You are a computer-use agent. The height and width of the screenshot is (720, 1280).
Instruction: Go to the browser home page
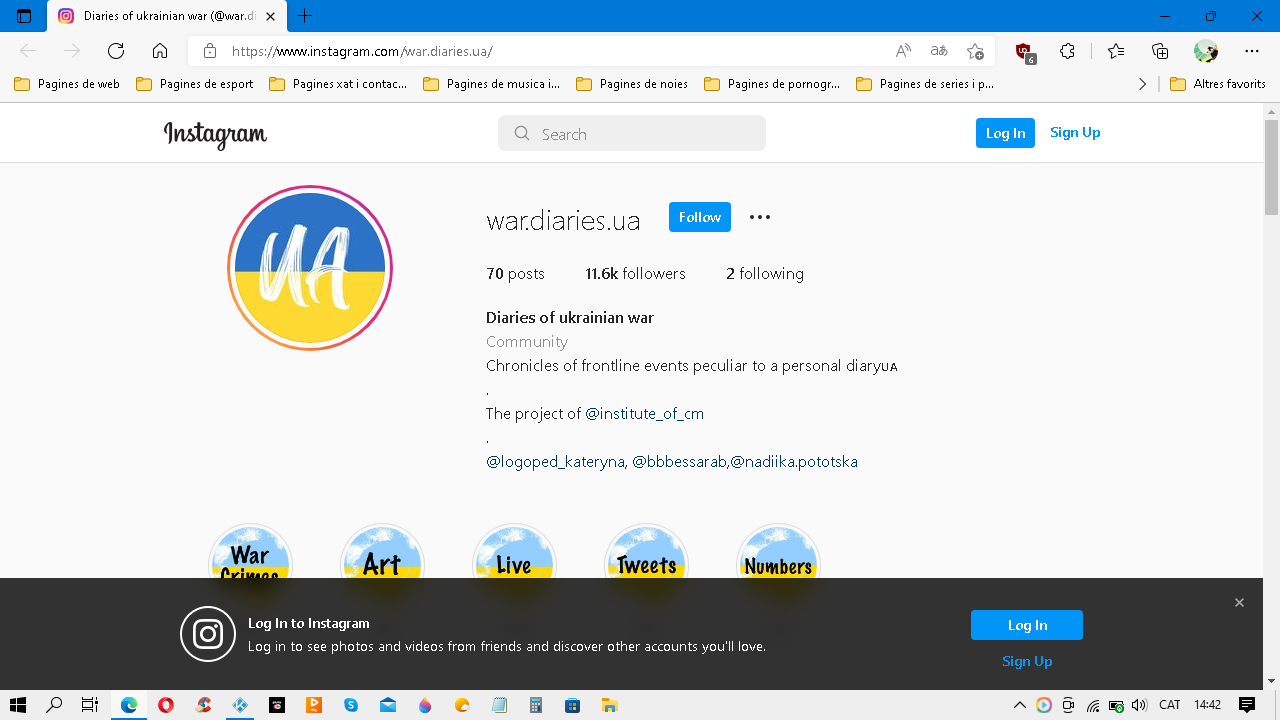(160, 51)
